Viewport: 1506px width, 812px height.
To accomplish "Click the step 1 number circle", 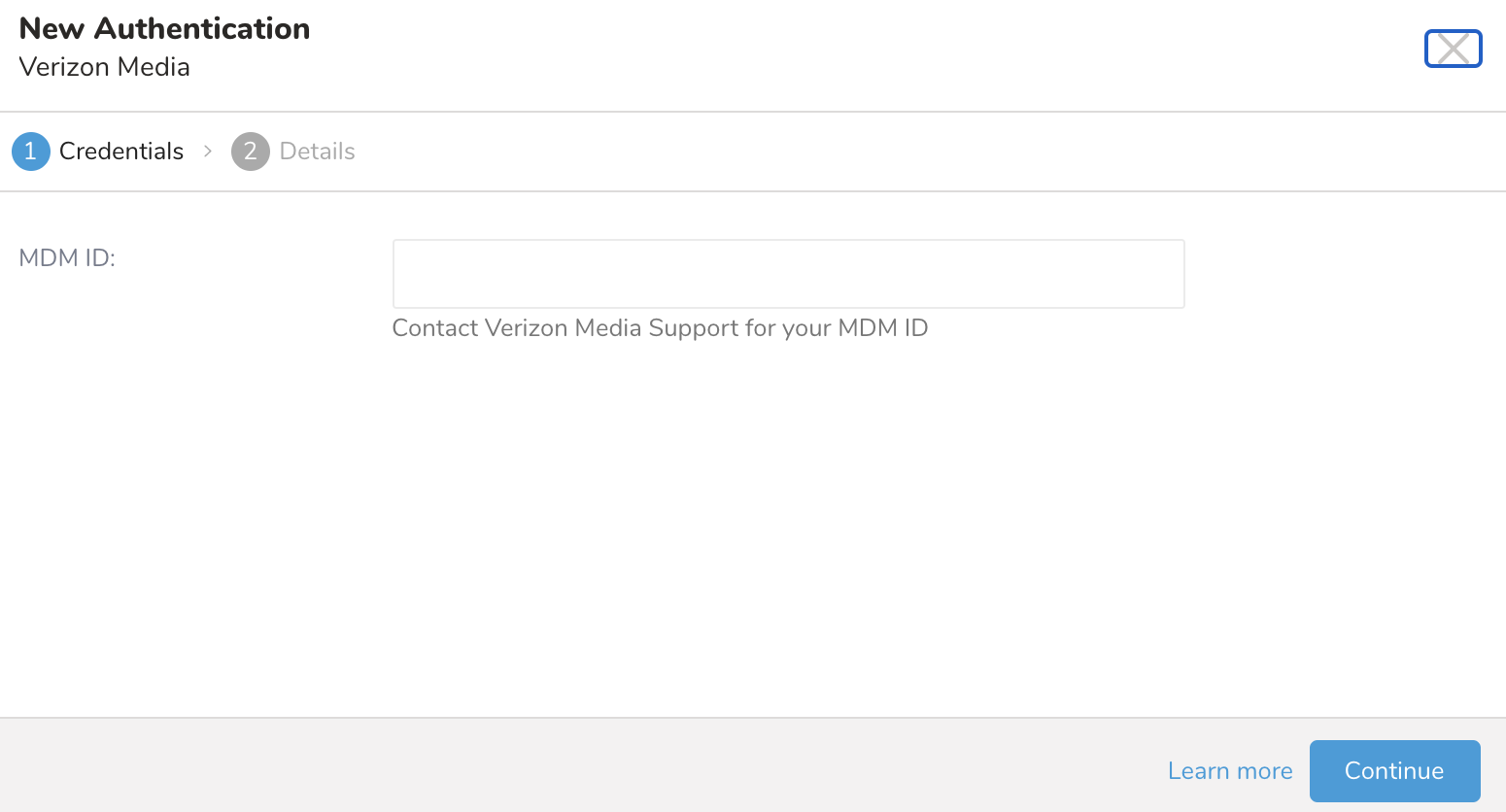I will point(30,152).
